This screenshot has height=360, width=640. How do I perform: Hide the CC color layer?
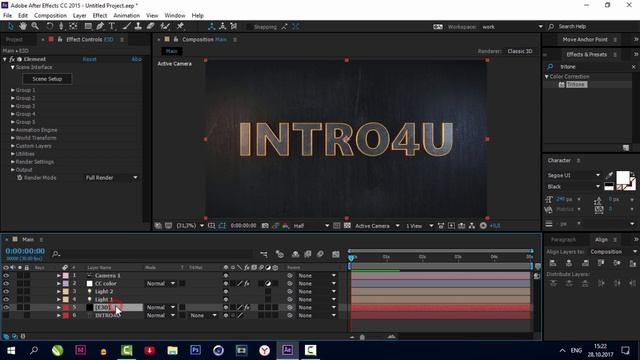6,284
